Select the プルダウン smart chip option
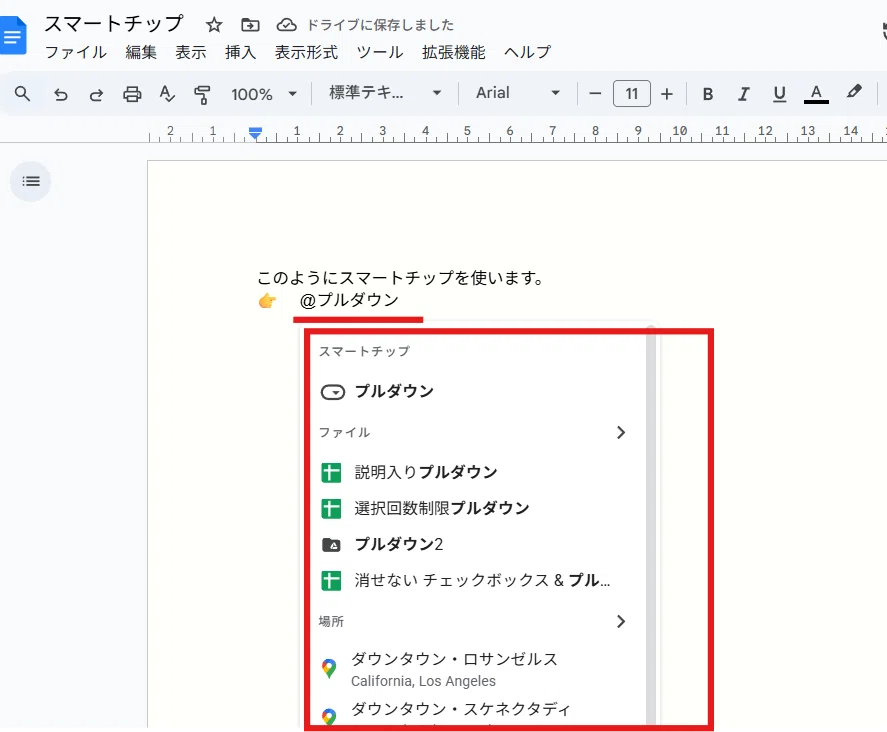The height and width of the screenshot is (732, 887). point(475,391)
